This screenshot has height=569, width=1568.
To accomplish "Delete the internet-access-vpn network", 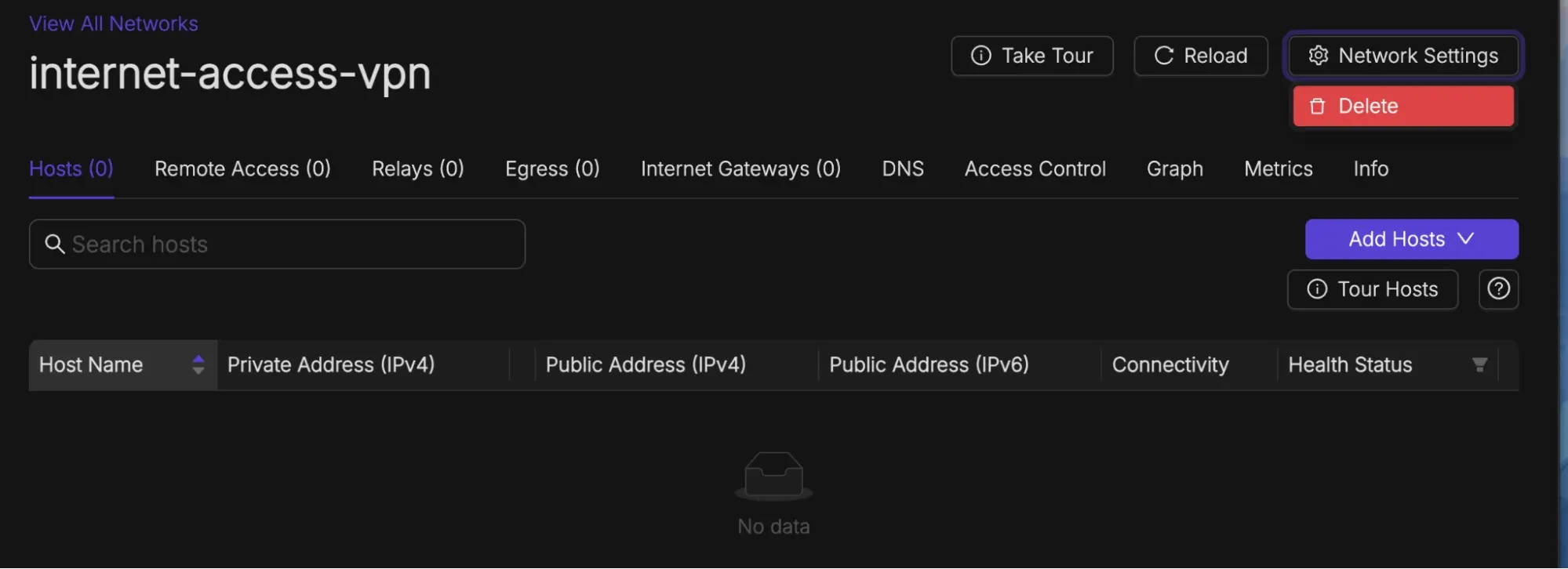I will point(1402,107).
